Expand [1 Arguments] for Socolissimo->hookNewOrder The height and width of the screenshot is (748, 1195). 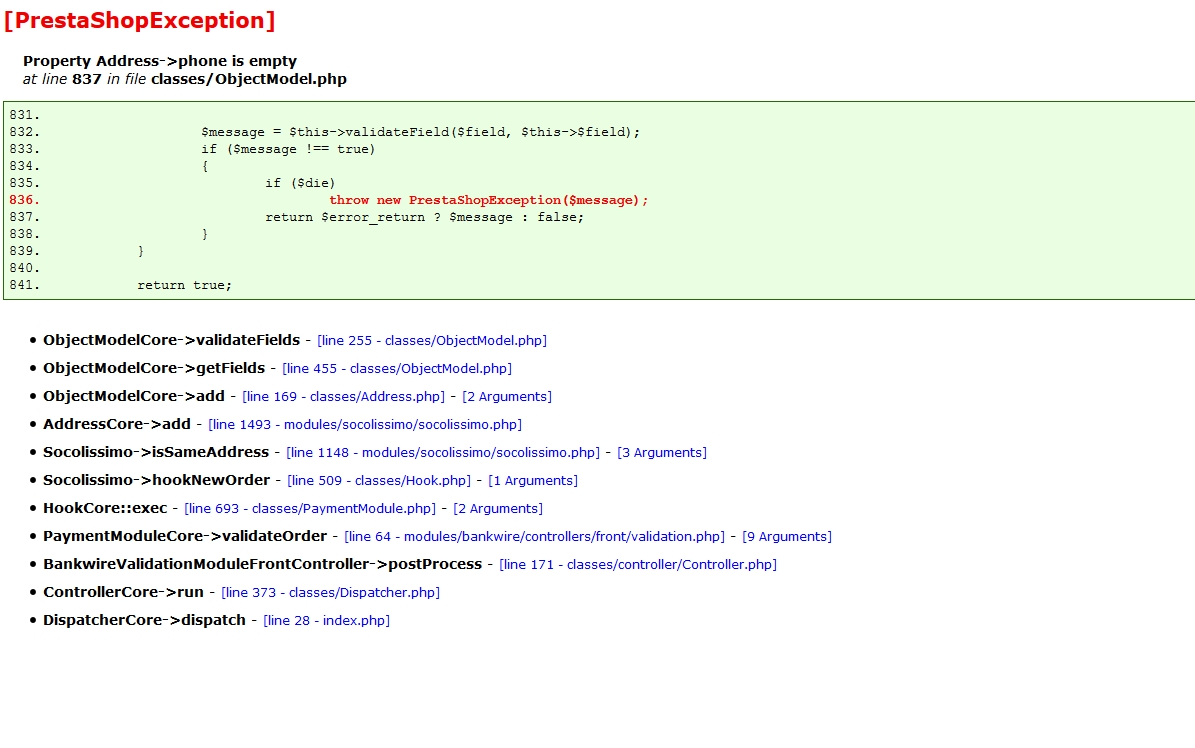533,480
